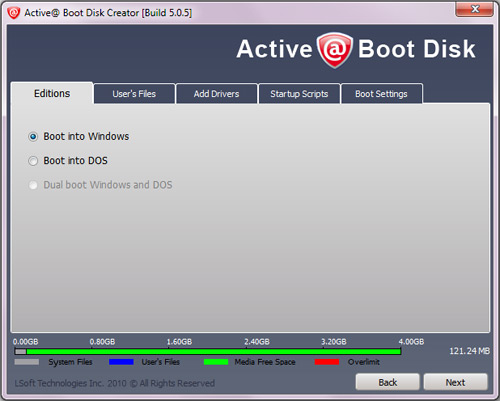Click the green media free space bar

[213, 351]
